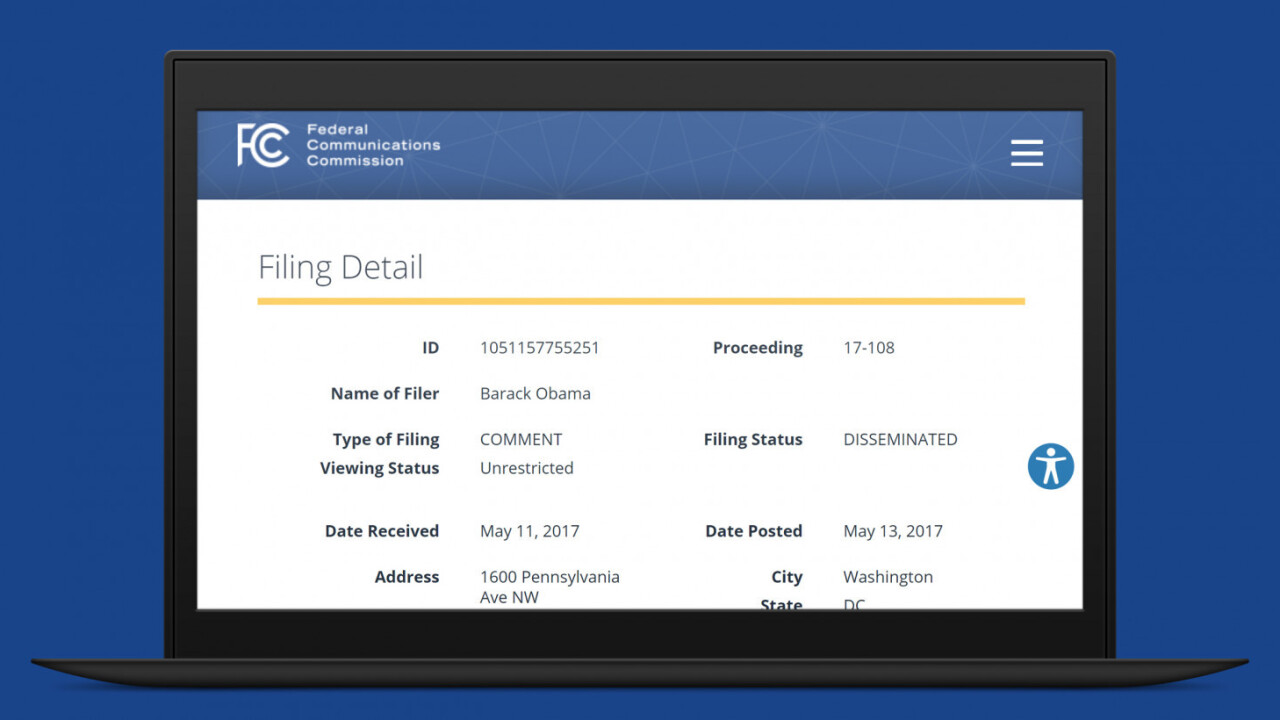
Task: Click the DISSEMINATED filing status value
Action: [x=900, y=440]
